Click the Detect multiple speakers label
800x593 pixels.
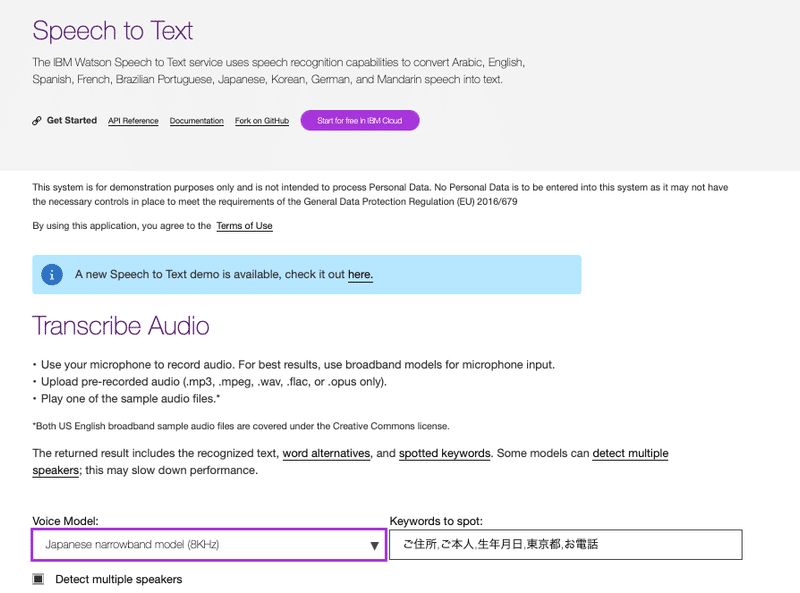[119, 579]
